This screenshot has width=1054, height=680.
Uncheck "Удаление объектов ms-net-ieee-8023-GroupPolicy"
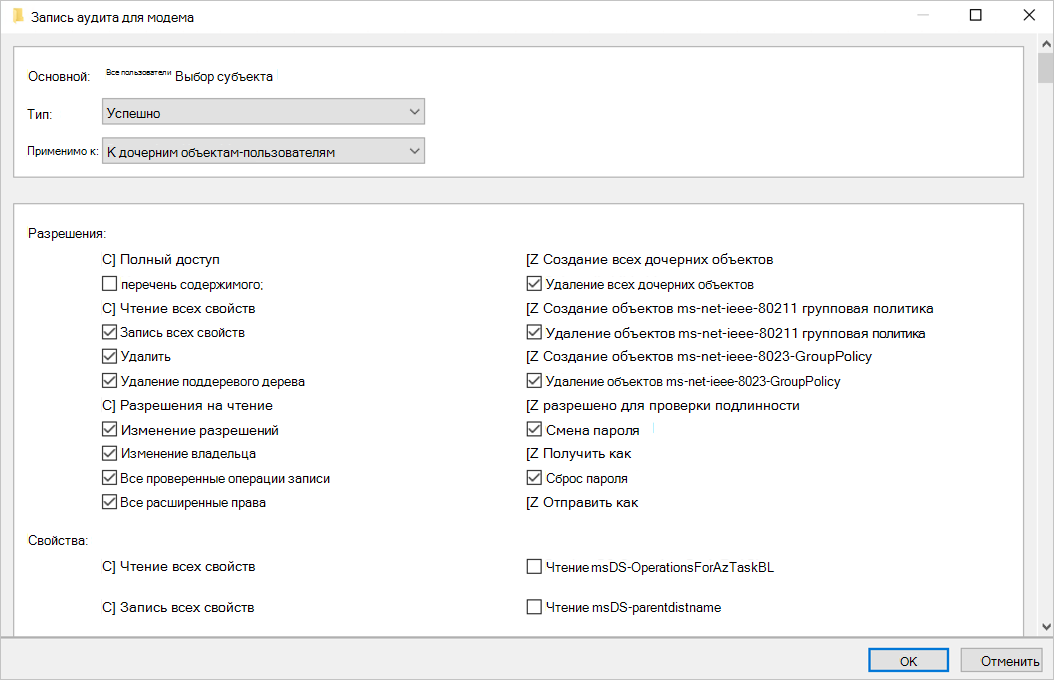534,381
